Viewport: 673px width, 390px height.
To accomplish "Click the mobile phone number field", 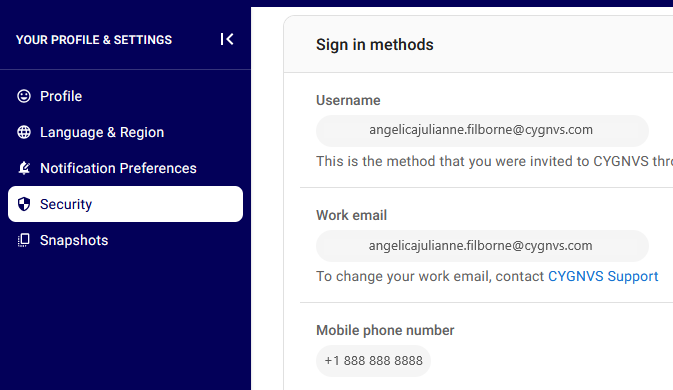I will (x=373, y=361).
